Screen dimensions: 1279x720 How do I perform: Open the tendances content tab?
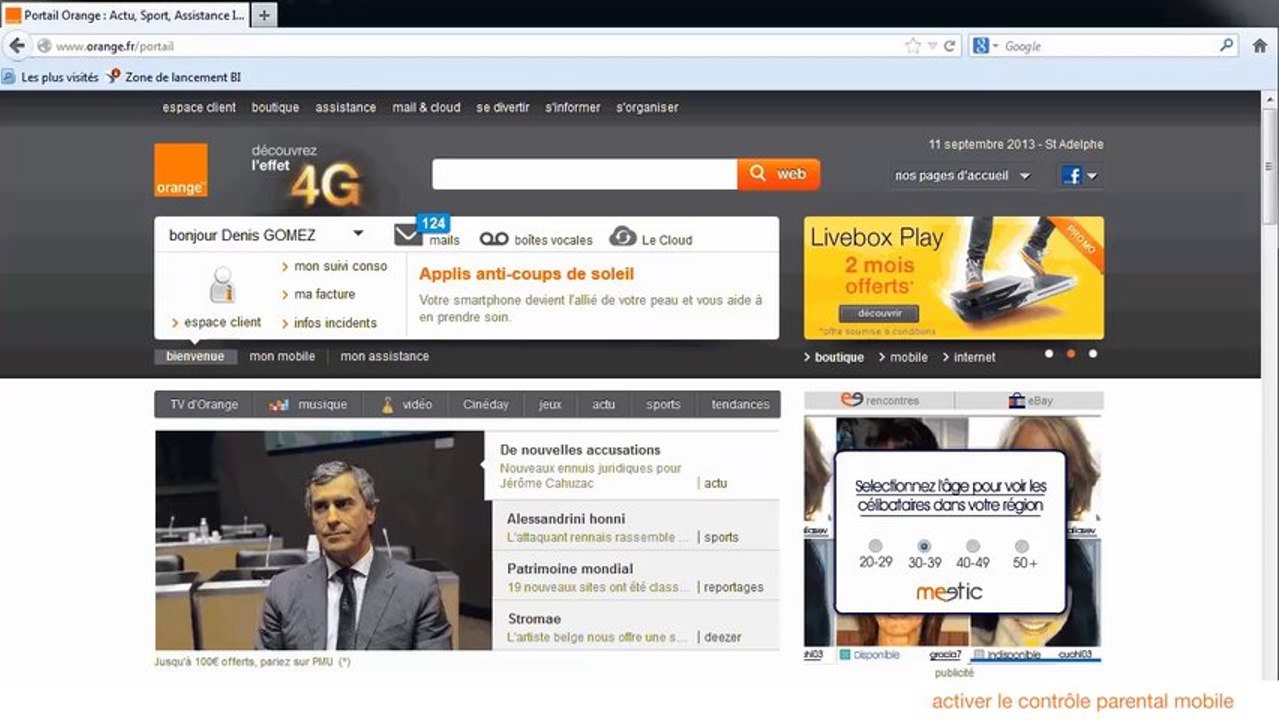coord(740,405)
